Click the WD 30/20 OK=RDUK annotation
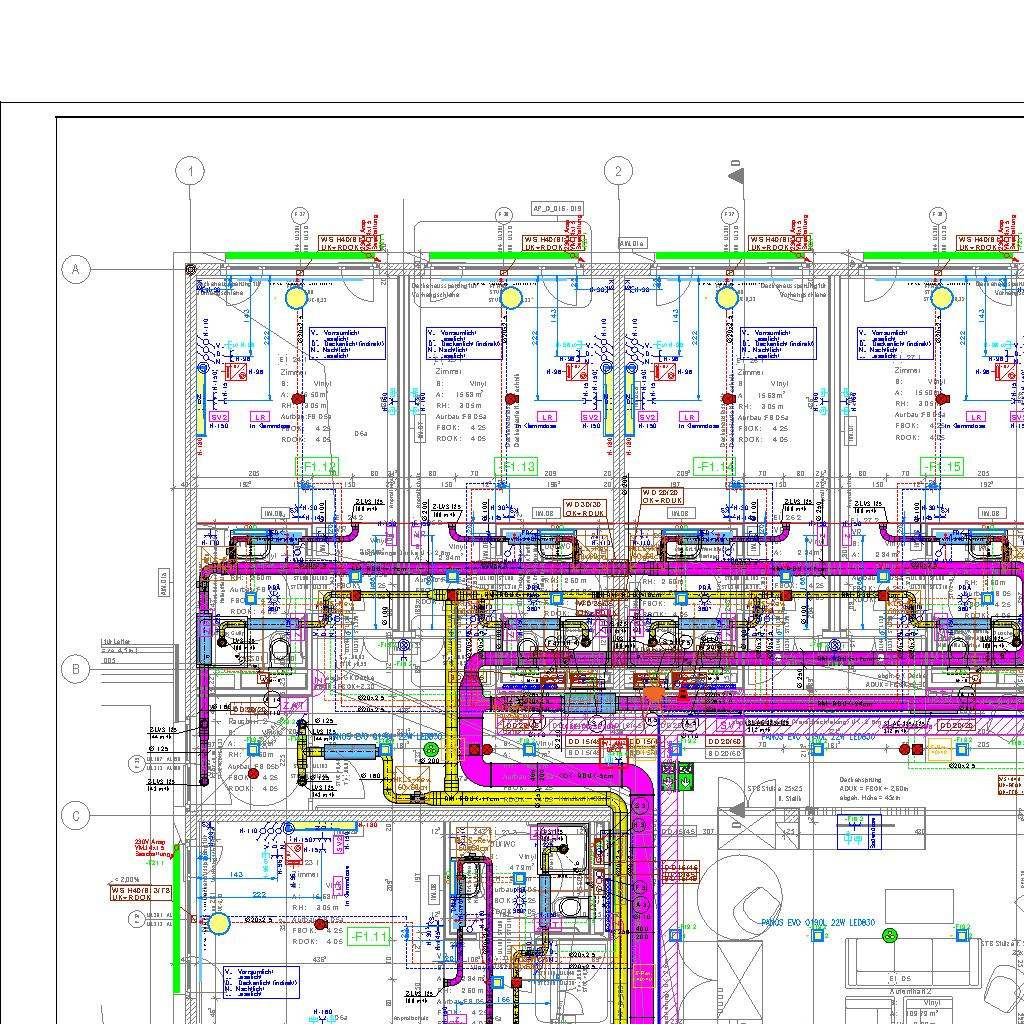 [x=585, y=508]
